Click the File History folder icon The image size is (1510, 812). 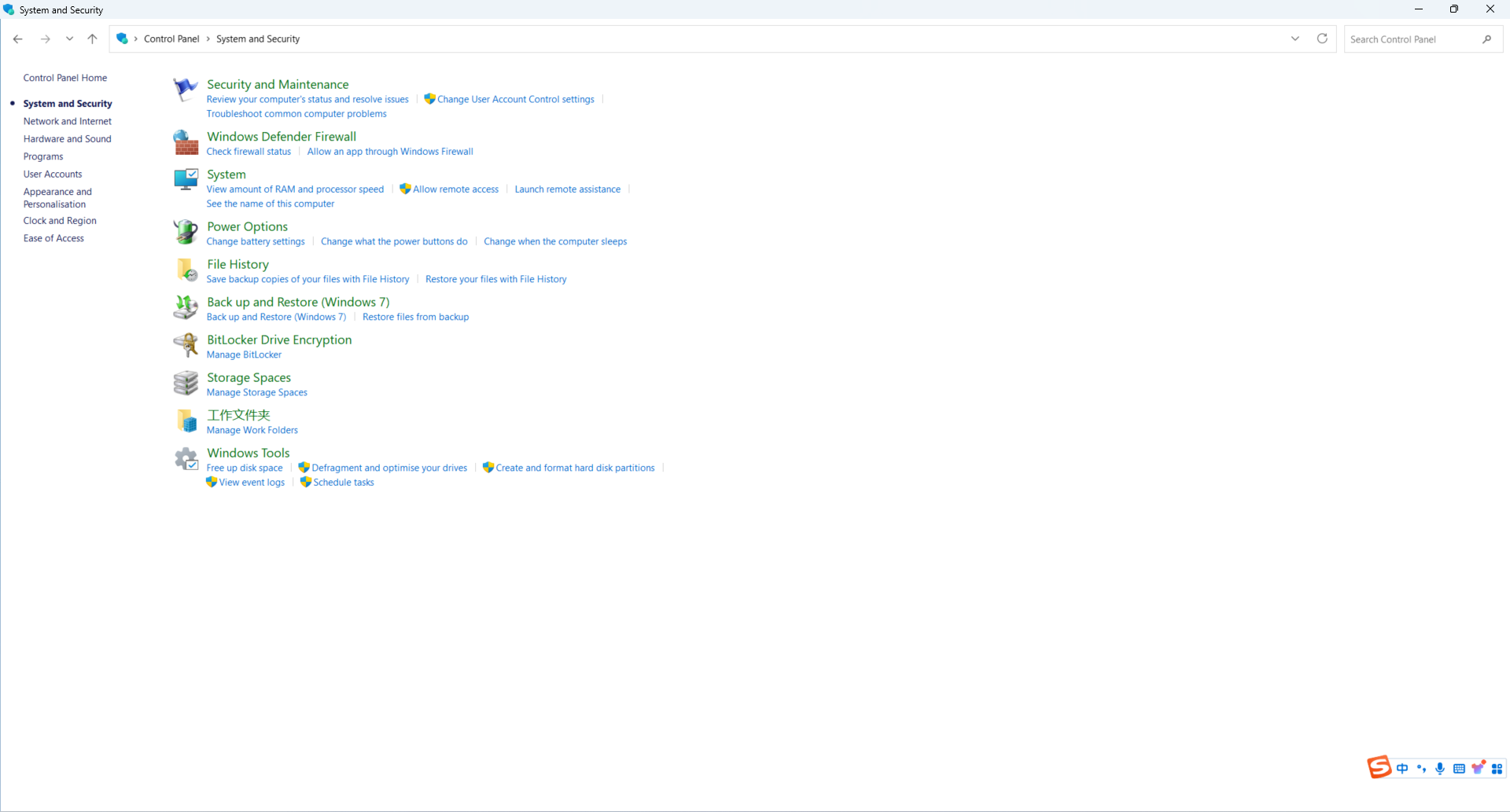click(186, 270)
